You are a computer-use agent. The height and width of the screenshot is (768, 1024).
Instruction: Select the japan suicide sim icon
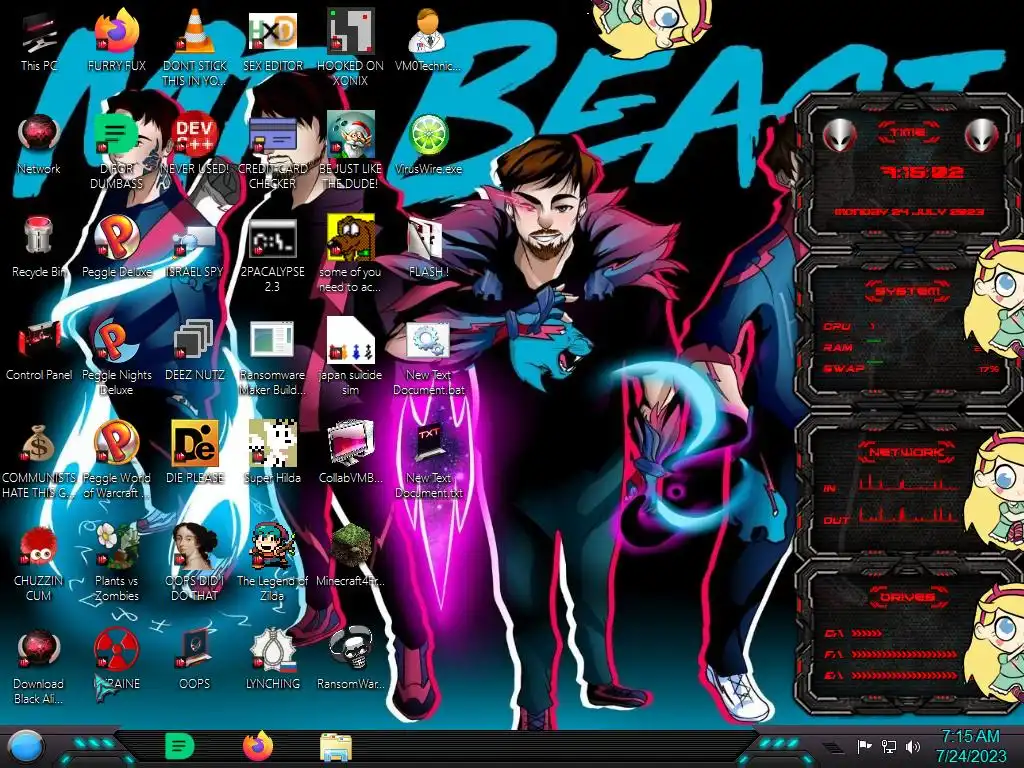(351, 358)
